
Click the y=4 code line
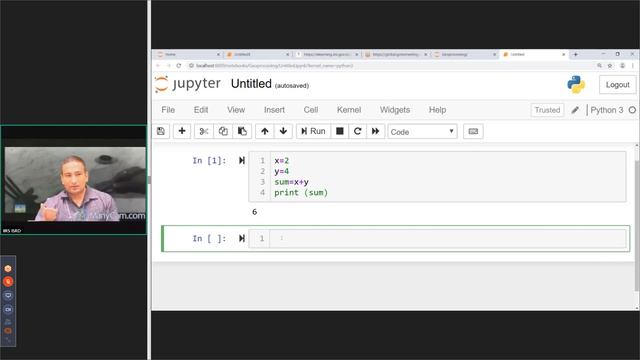282,171
